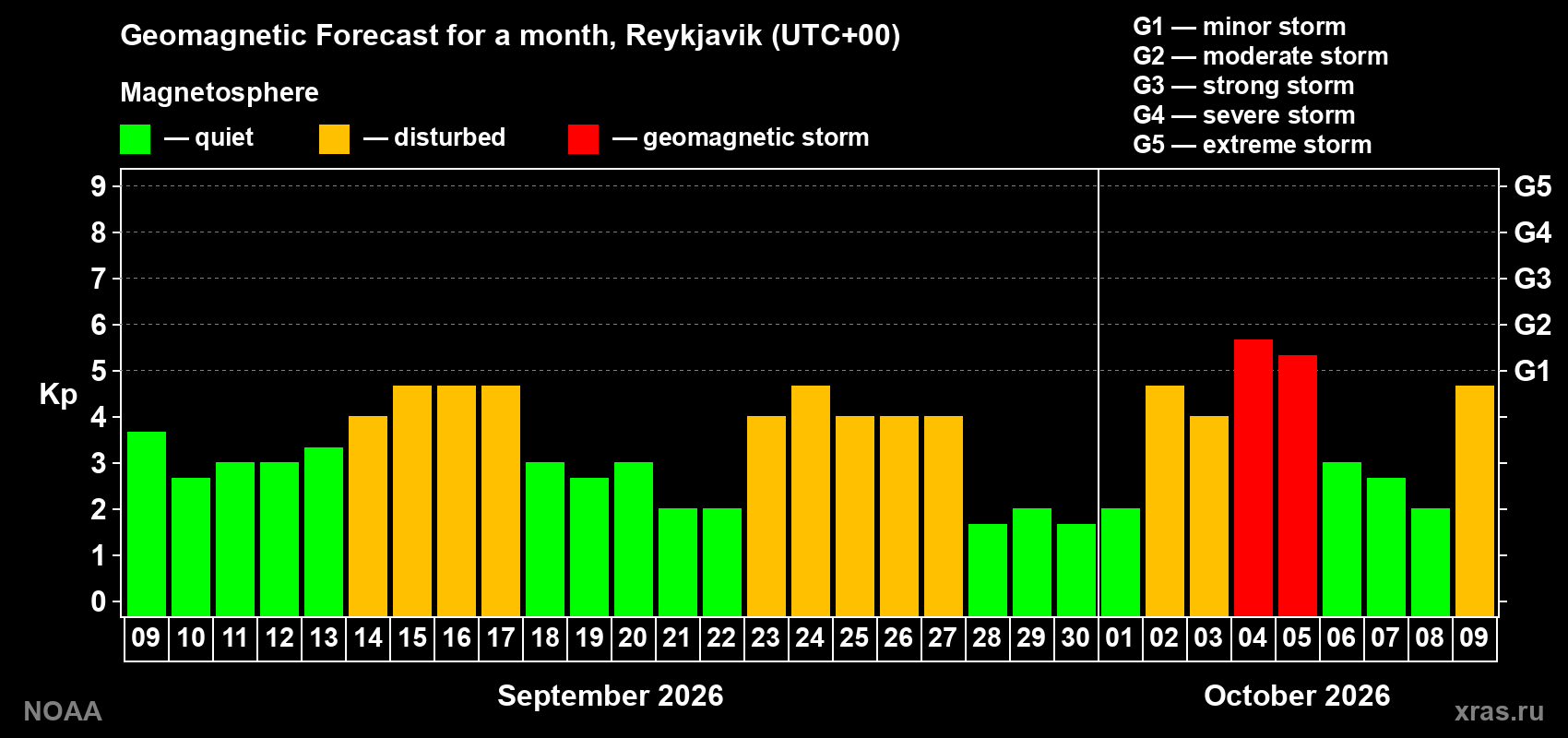This screenshot has width=1568, height=738.
Task: Click the 'September 2026' month label
Action: [x=611, y=696]
